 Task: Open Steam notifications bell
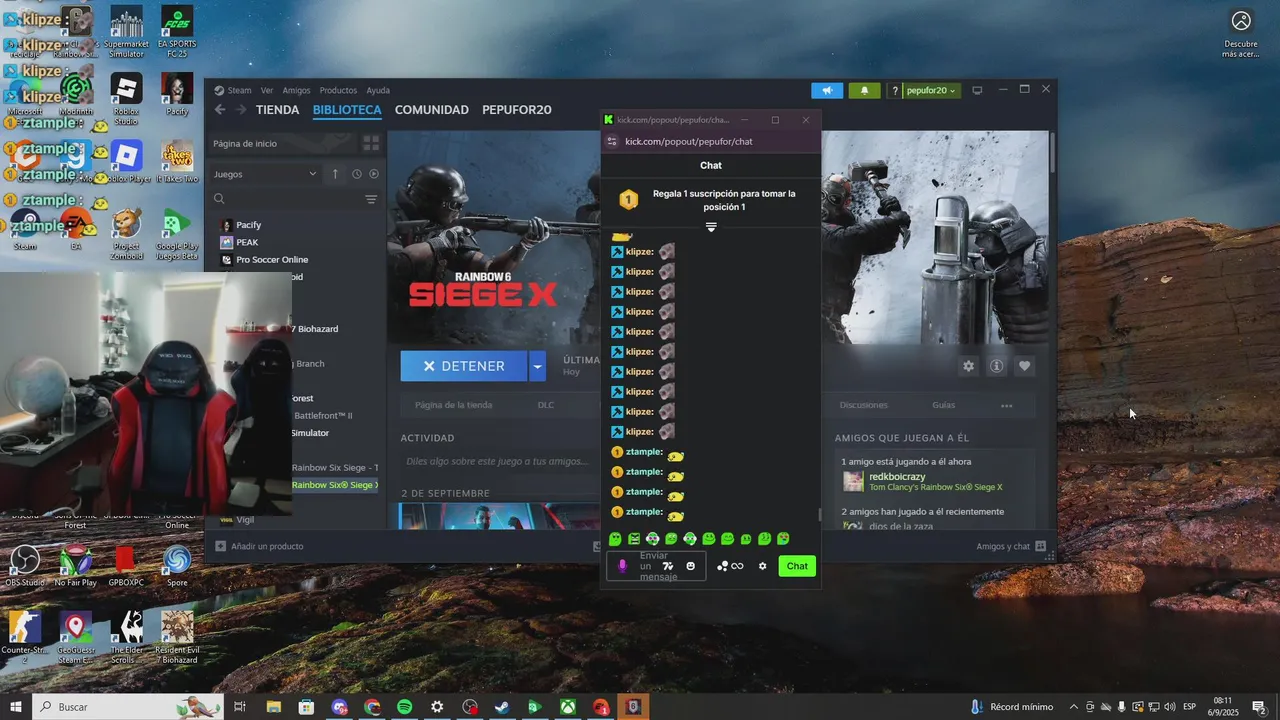pos(865,90)
